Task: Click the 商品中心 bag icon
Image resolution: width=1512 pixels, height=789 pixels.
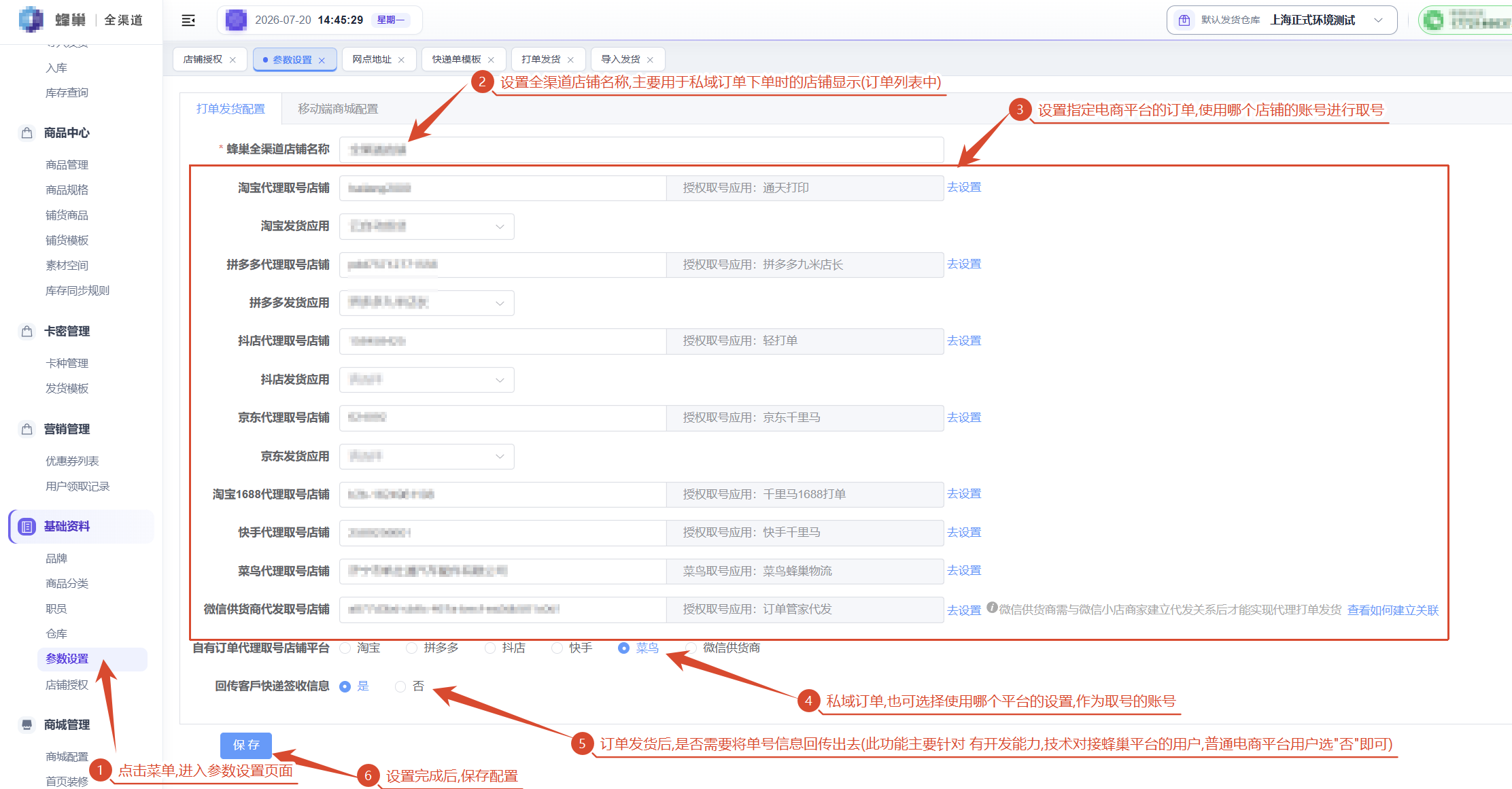Action: pos(27,133)
